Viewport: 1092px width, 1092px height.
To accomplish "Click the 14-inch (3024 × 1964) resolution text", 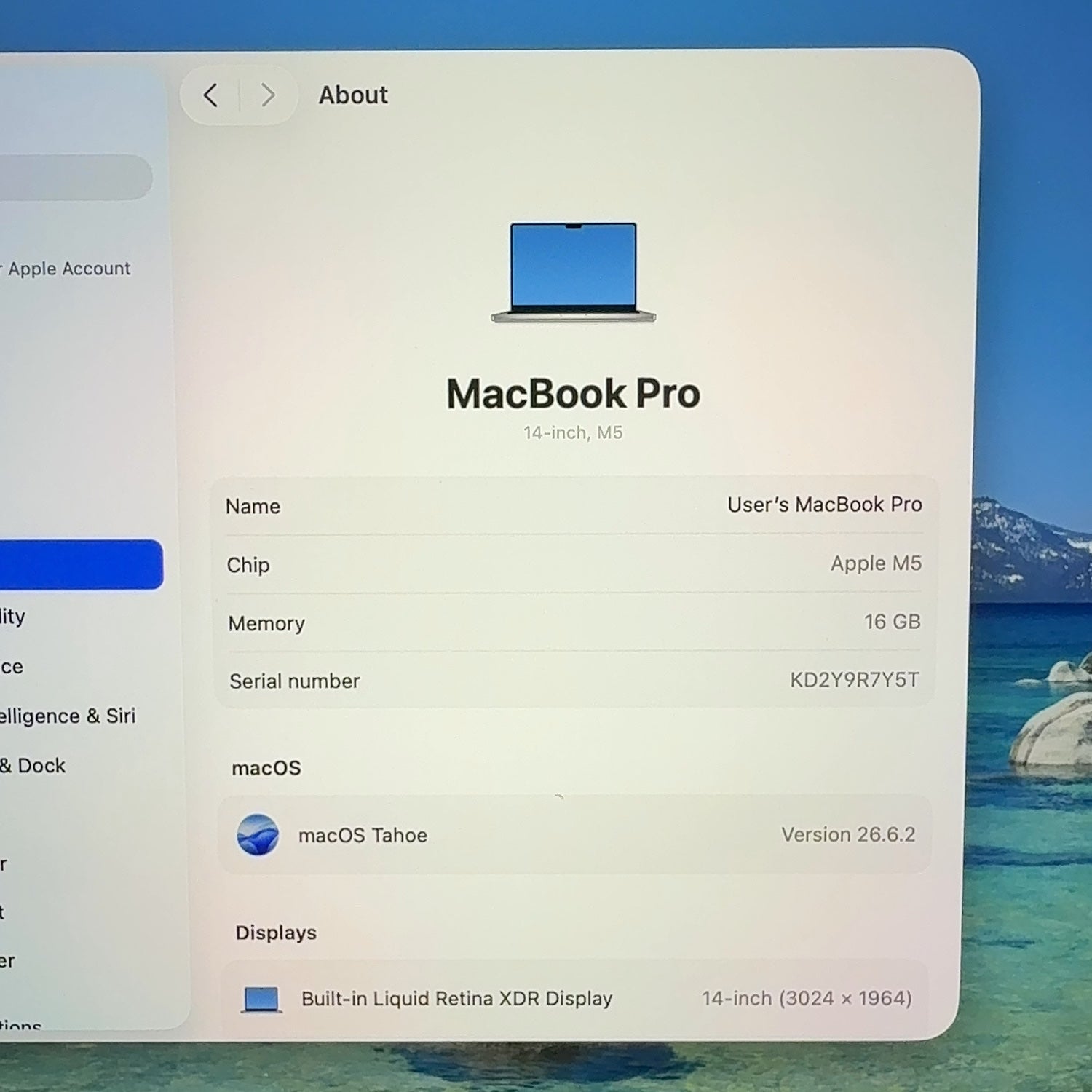I will (x=807, y=998).
